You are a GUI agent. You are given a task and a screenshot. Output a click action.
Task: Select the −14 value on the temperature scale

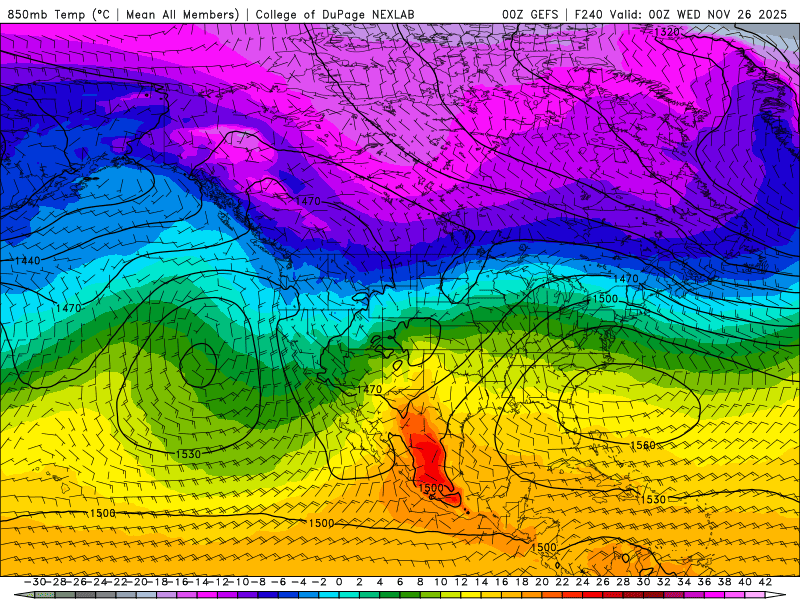197,582
